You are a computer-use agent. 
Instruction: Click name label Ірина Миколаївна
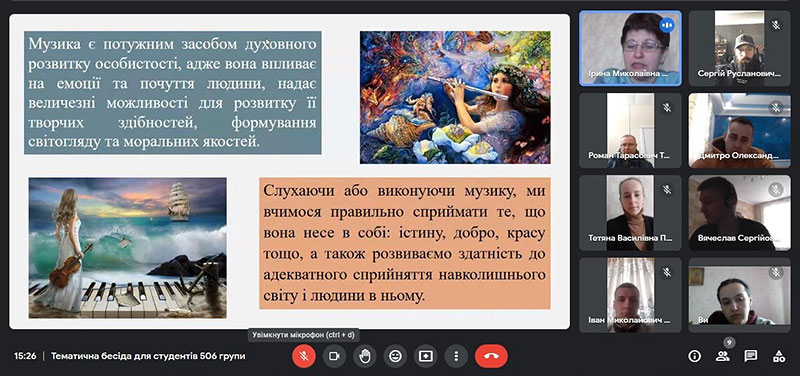point(627,73)
